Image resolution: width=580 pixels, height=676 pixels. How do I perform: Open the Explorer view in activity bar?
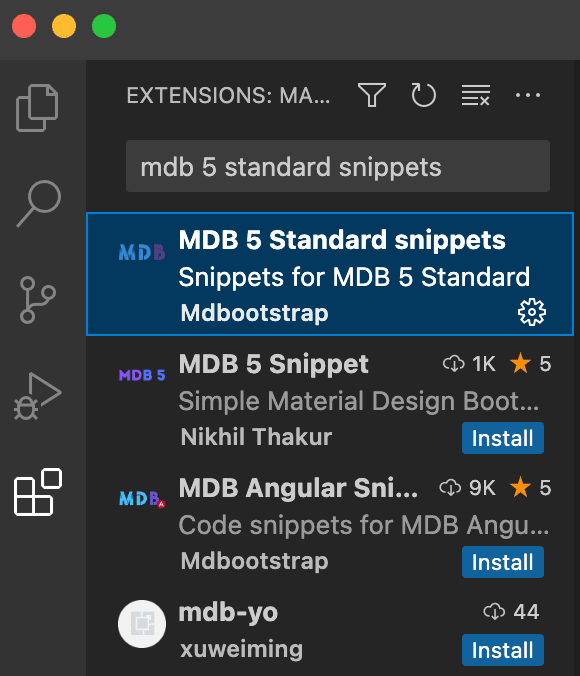click(x=38, y=108)
